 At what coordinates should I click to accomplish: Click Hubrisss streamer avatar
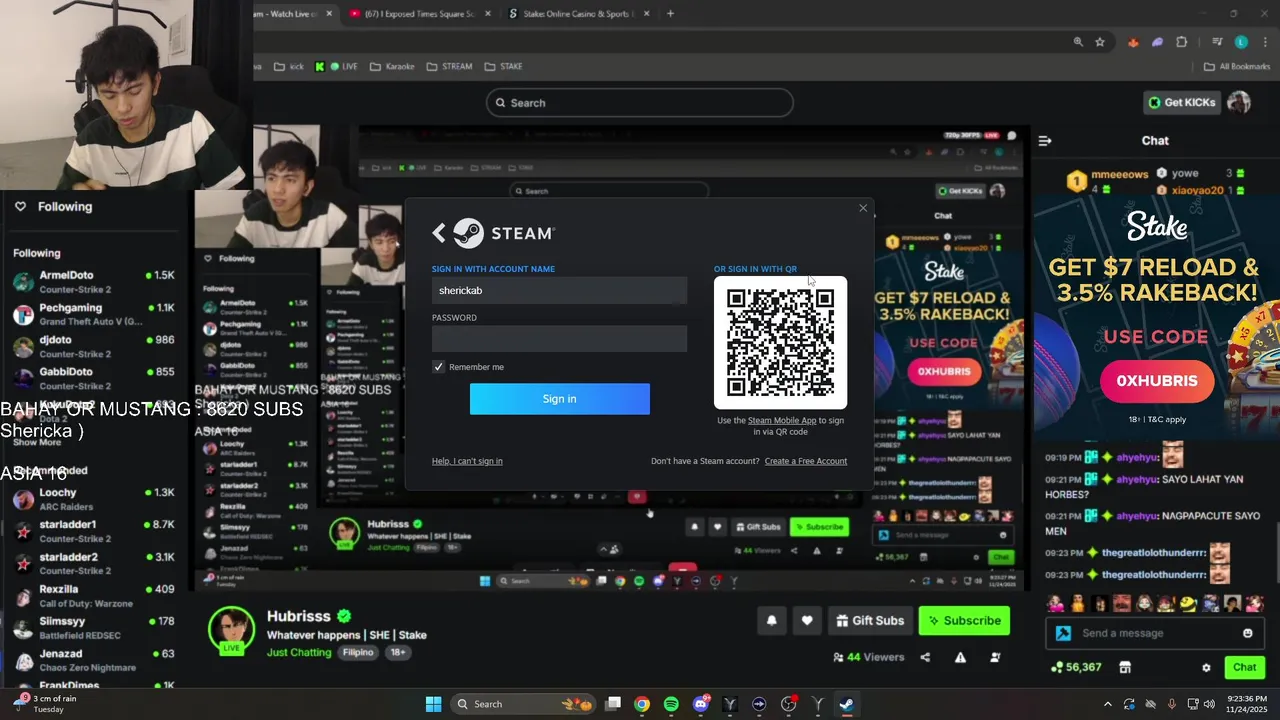pyautogui.click(x=231, y=630)
